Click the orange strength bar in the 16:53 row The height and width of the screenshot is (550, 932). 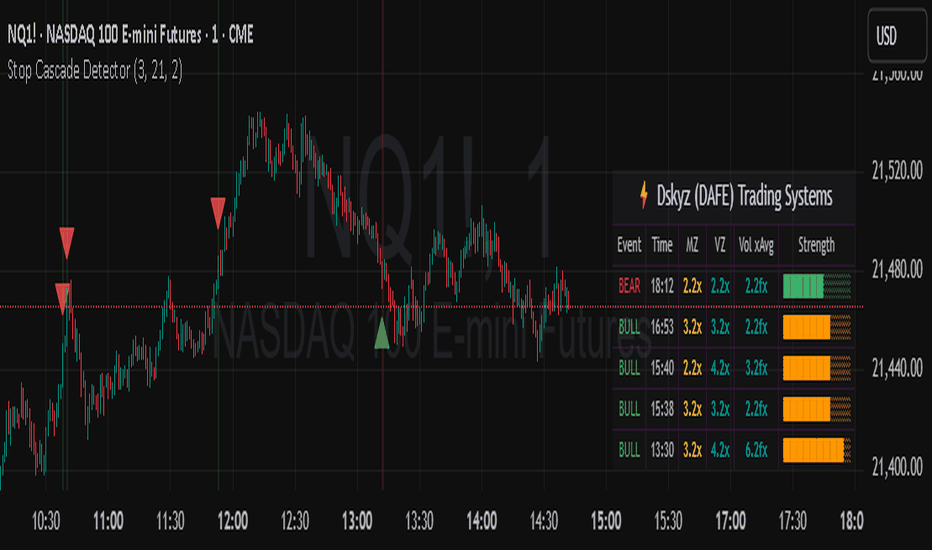[x=817, y=327]
